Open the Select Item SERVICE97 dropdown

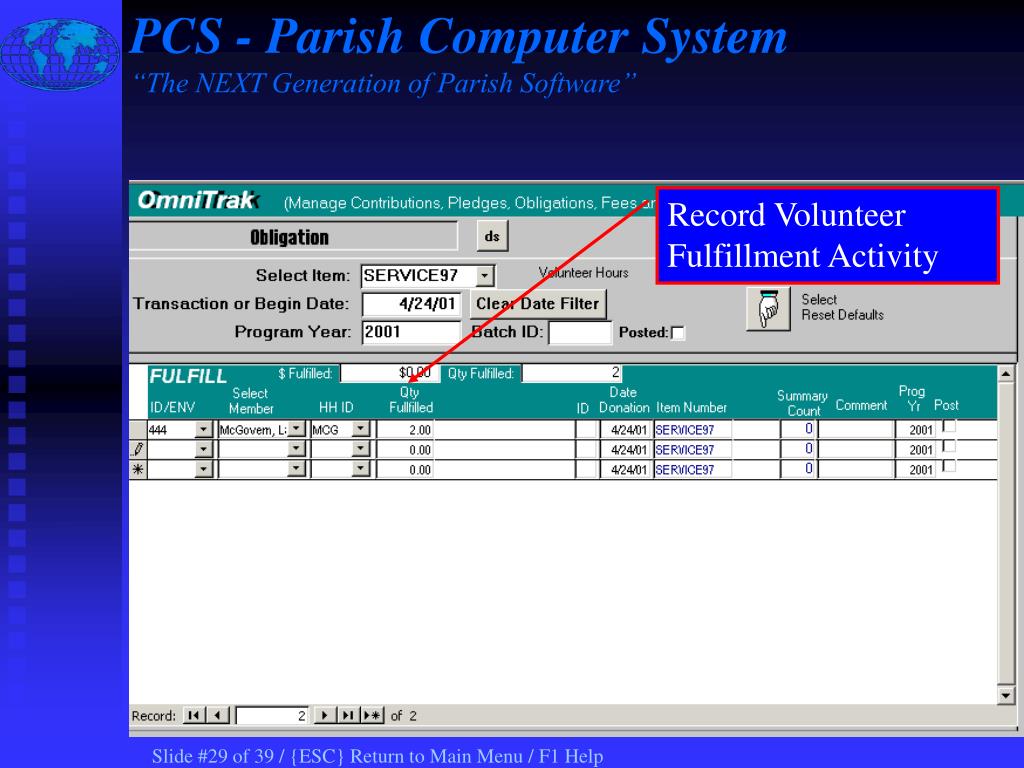pyautogui.click(x=484, y=276)
